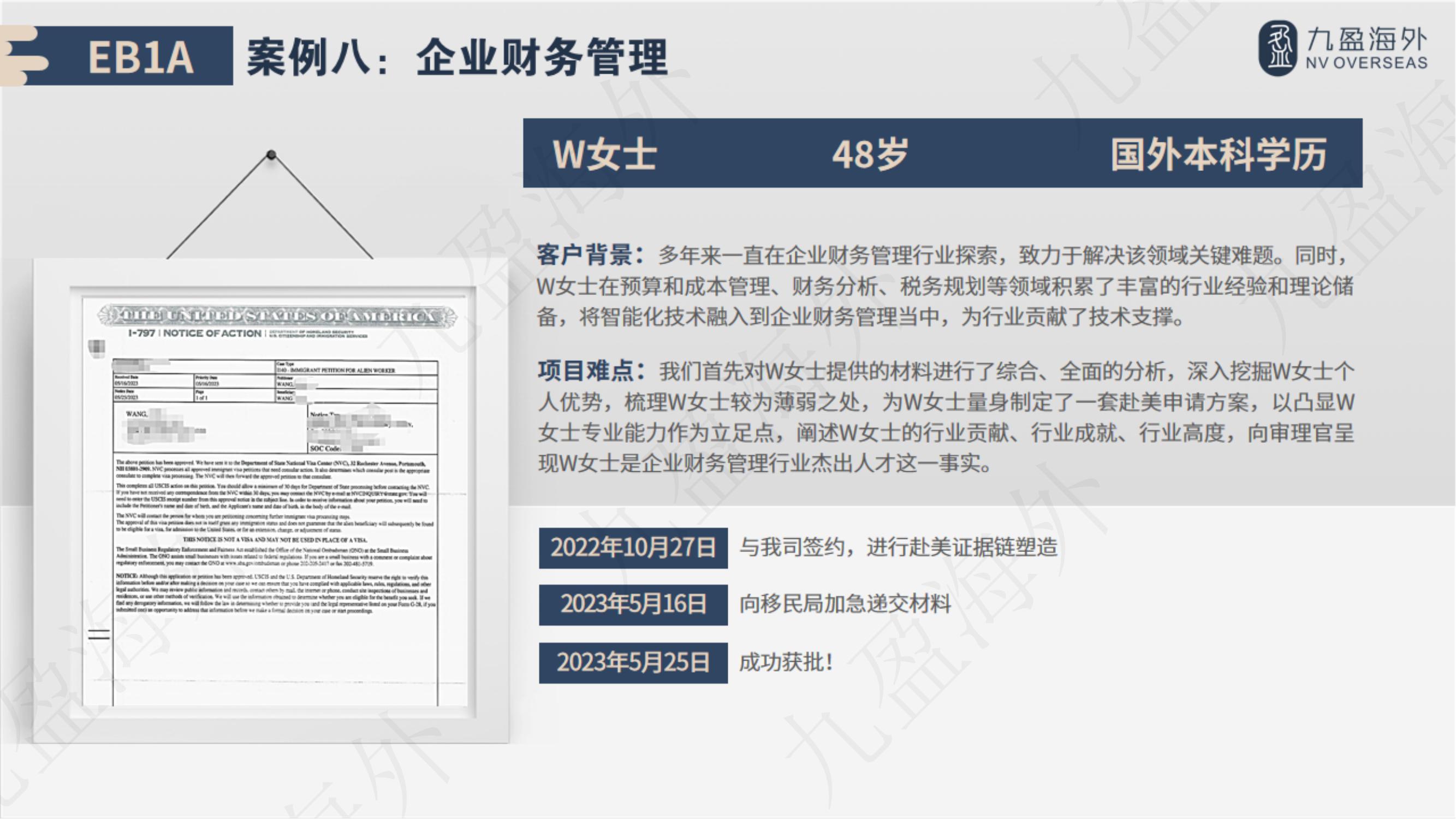Click the NV Overseas logo emblem

click(1278, 48)
